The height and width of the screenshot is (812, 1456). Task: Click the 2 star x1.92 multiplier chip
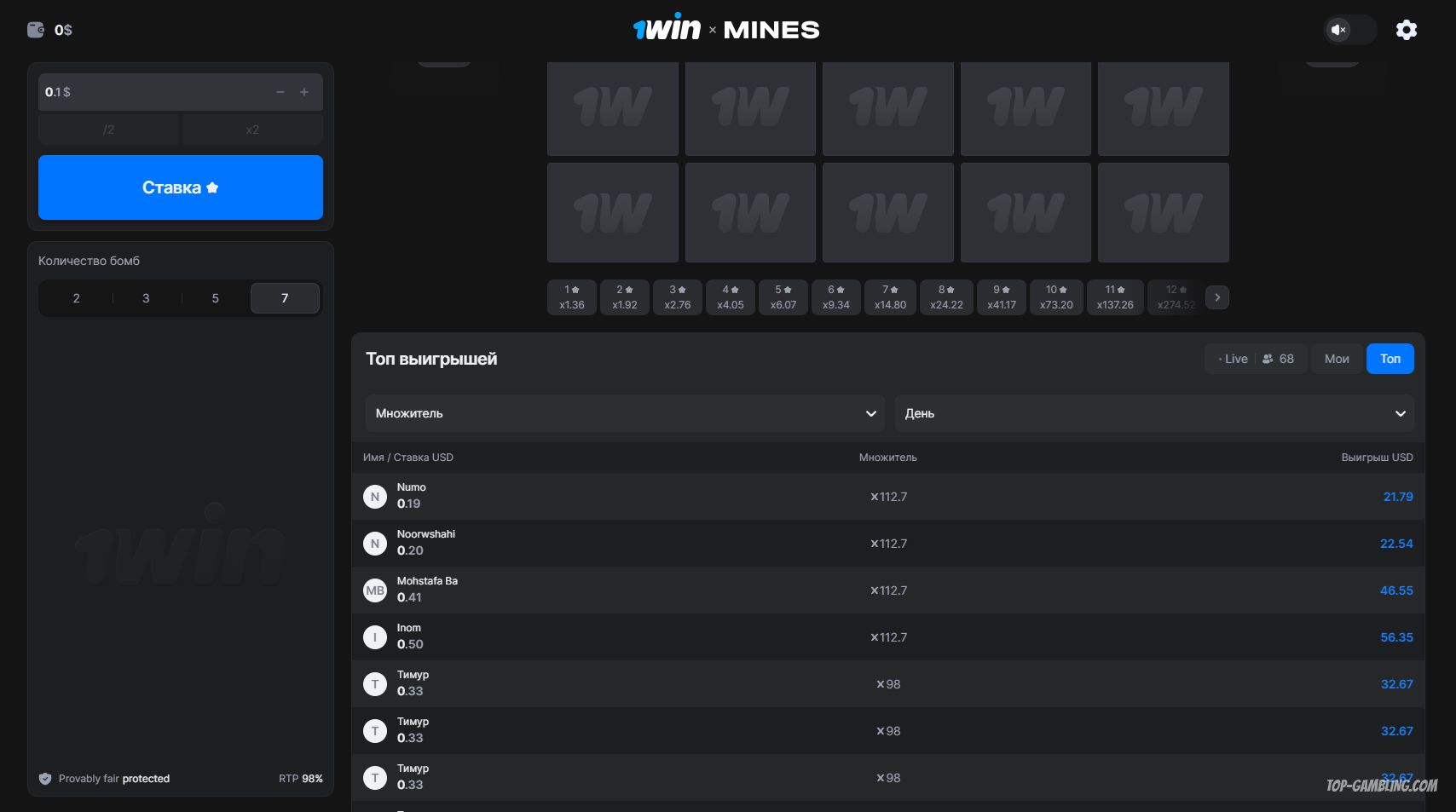click(625, 297)
